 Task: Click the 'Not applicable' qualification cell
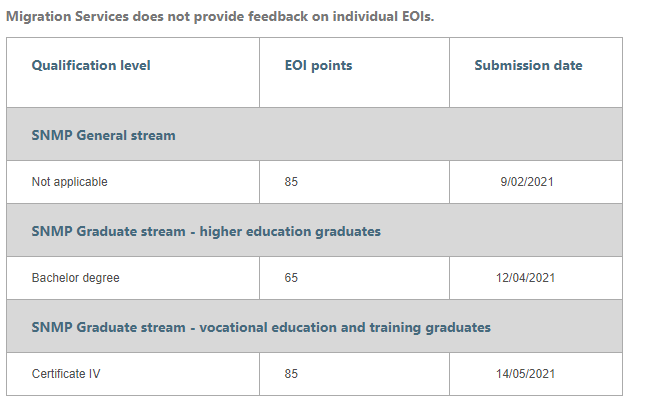click(69, 182)
